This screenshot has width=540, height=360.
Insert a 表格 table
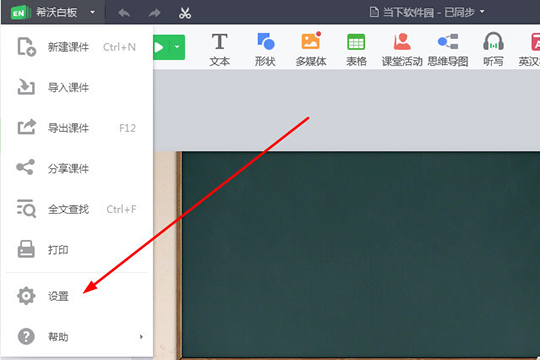click(356, 50)
